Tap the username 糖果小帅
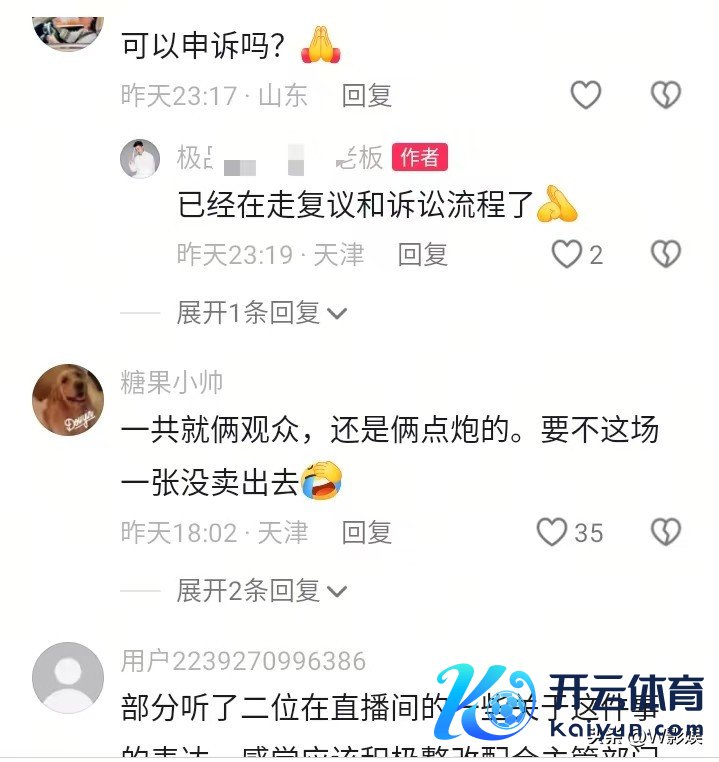 pyautogui.click(x=172, y=382)
